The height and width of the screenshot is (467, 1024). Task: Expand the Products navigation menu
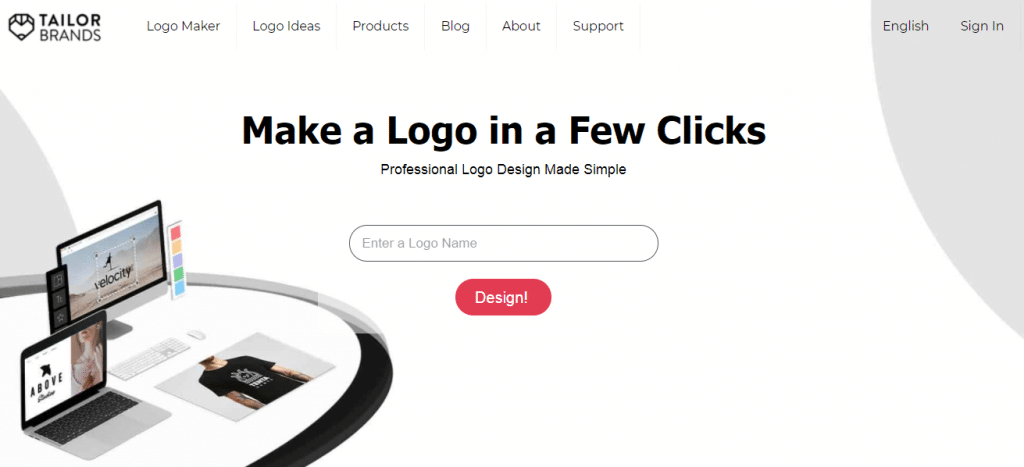point(380,26)
